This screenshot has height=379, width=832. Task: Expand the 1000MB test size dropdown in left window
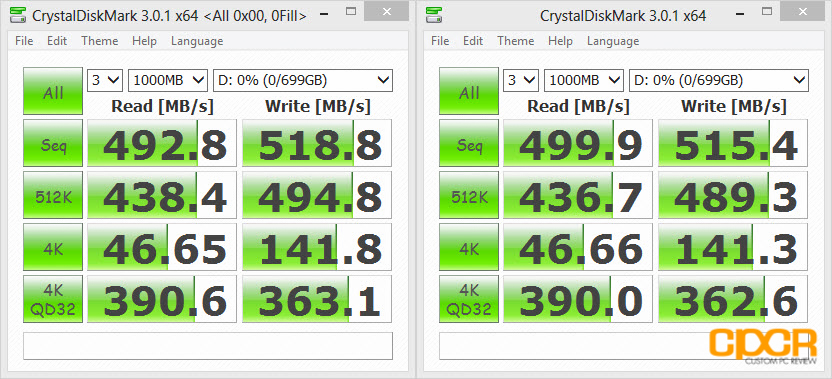[x=168, y=80]
